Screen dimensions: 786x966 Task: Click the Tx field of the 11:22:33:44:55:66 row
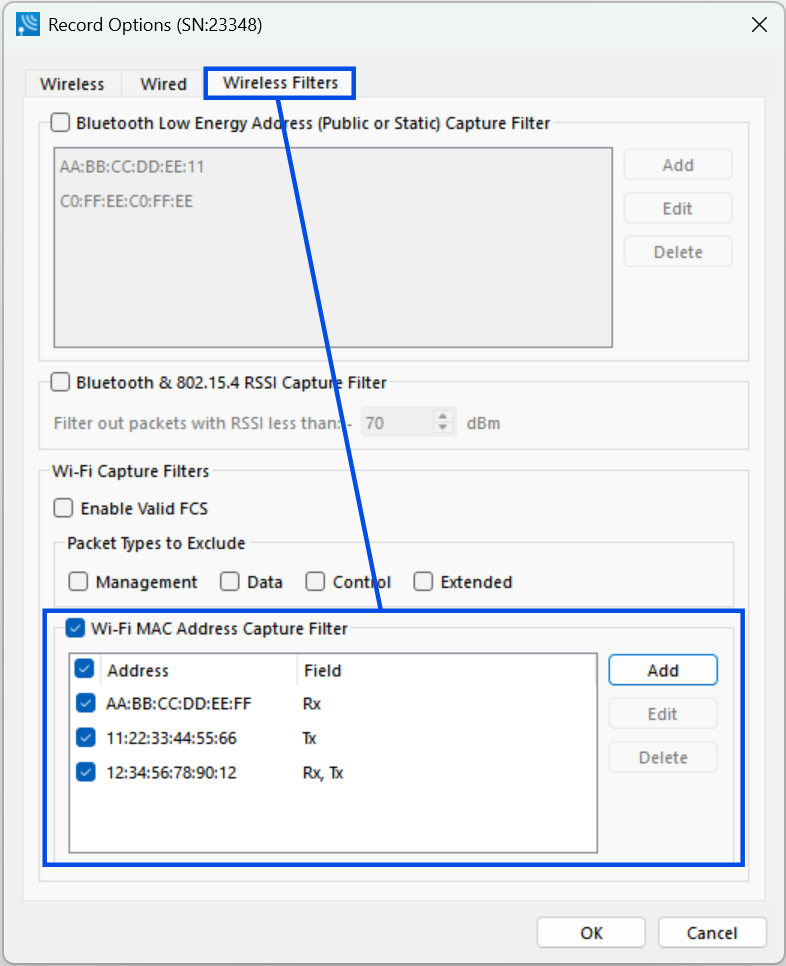309,738
